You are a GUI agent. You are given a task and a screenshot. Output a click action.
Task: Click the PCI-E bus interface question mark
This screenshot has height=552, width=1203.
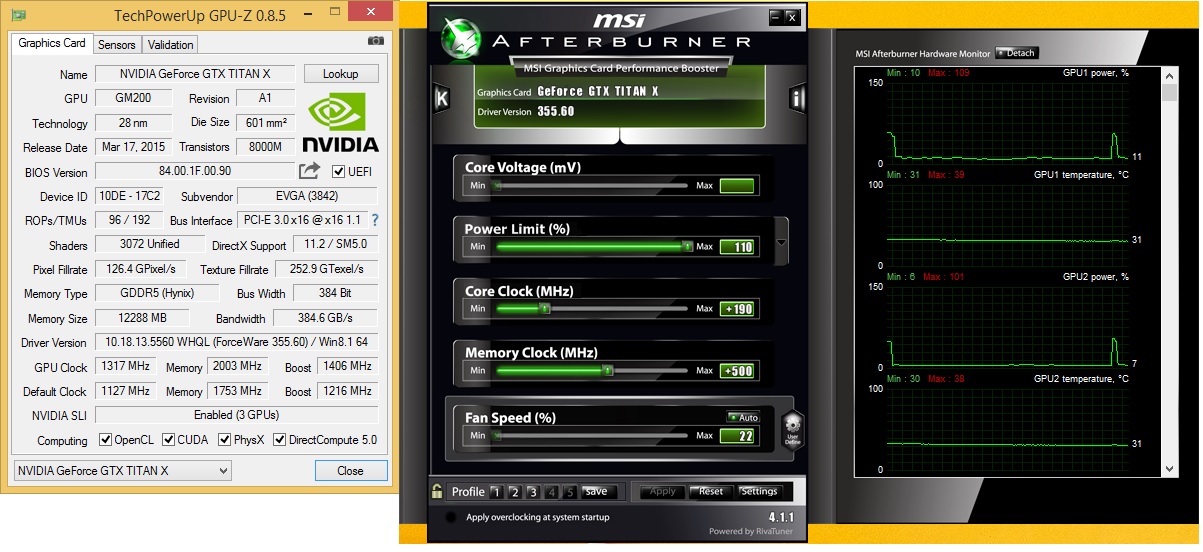coord(375,220)
